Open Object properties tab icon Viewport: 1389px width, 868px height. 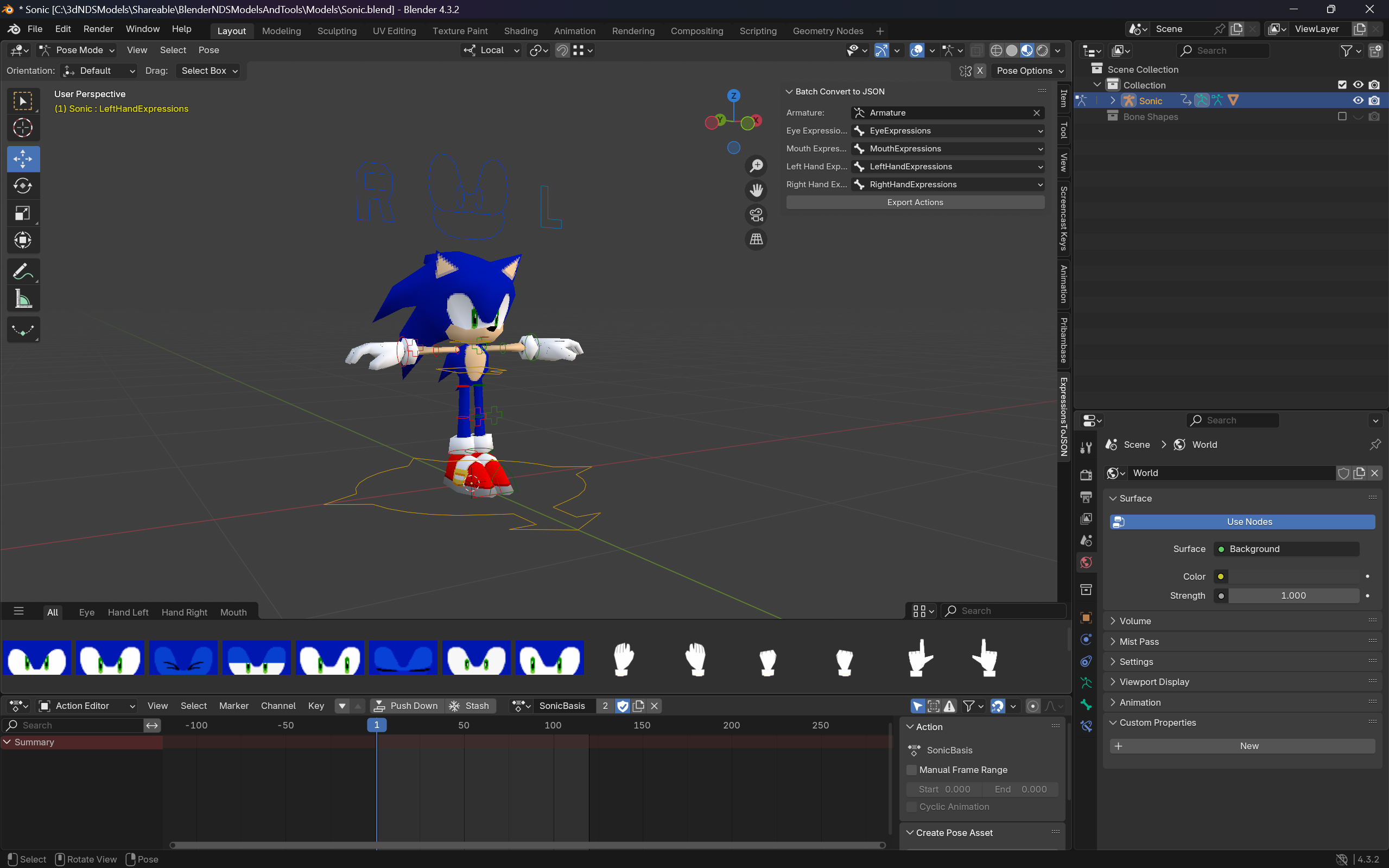1086,617
